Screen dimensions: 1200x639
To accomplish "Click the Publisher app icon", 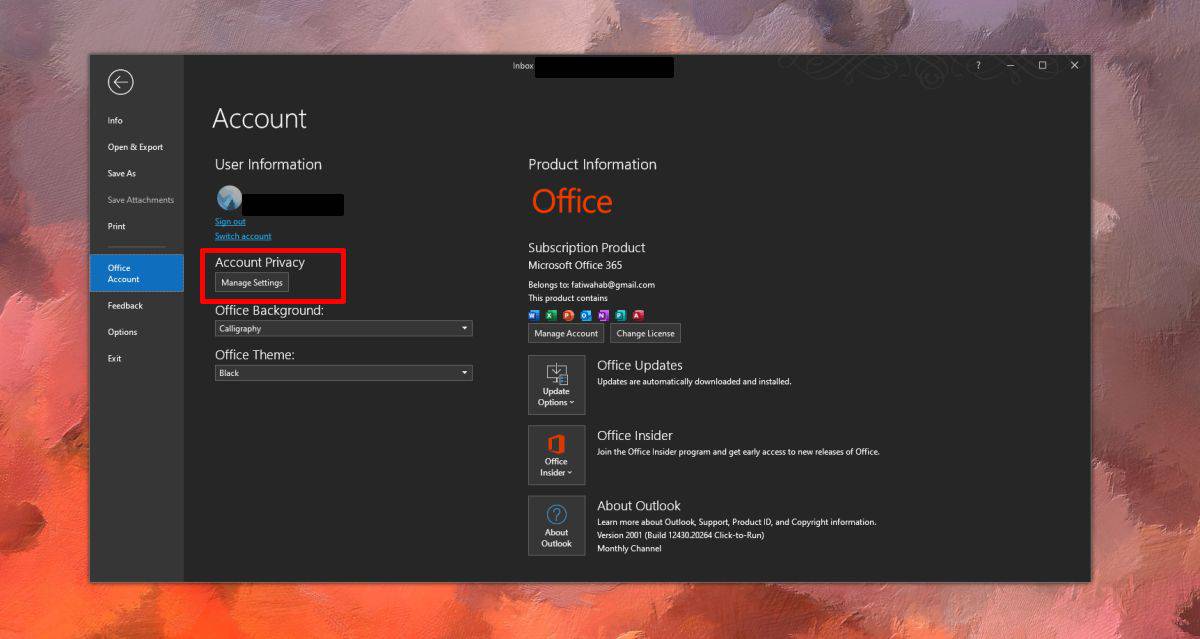I will tap(620, 315).
